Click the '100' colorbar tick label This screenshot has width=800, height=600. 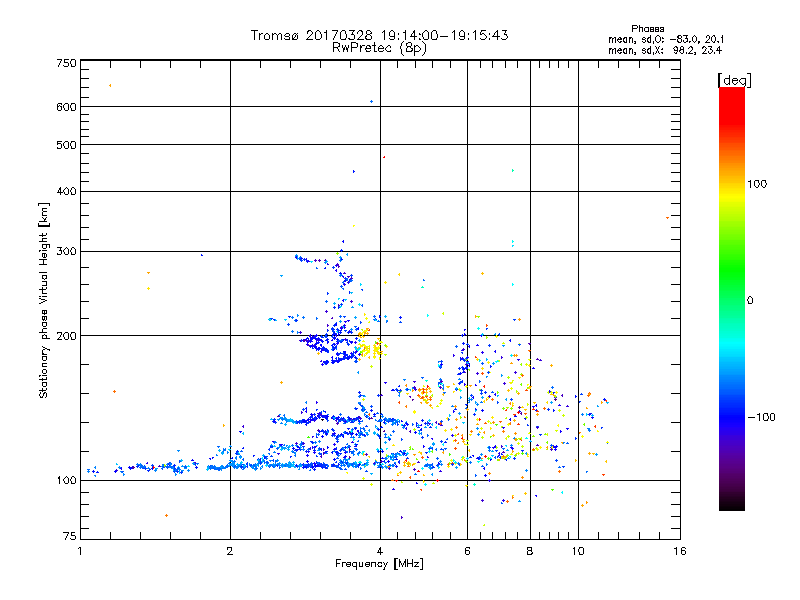click(x=757, y=184)
